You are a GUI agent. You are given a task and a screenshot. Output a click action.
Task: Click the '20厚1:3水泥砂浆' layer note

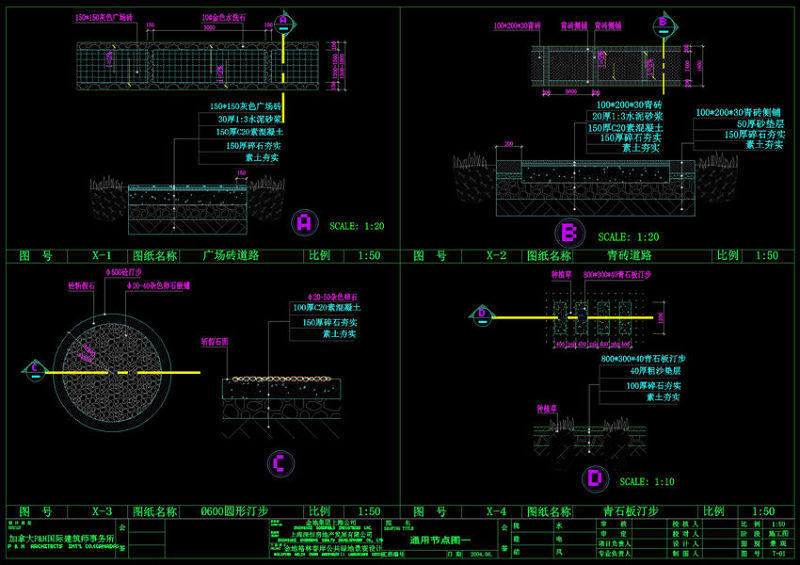point(627,116)
